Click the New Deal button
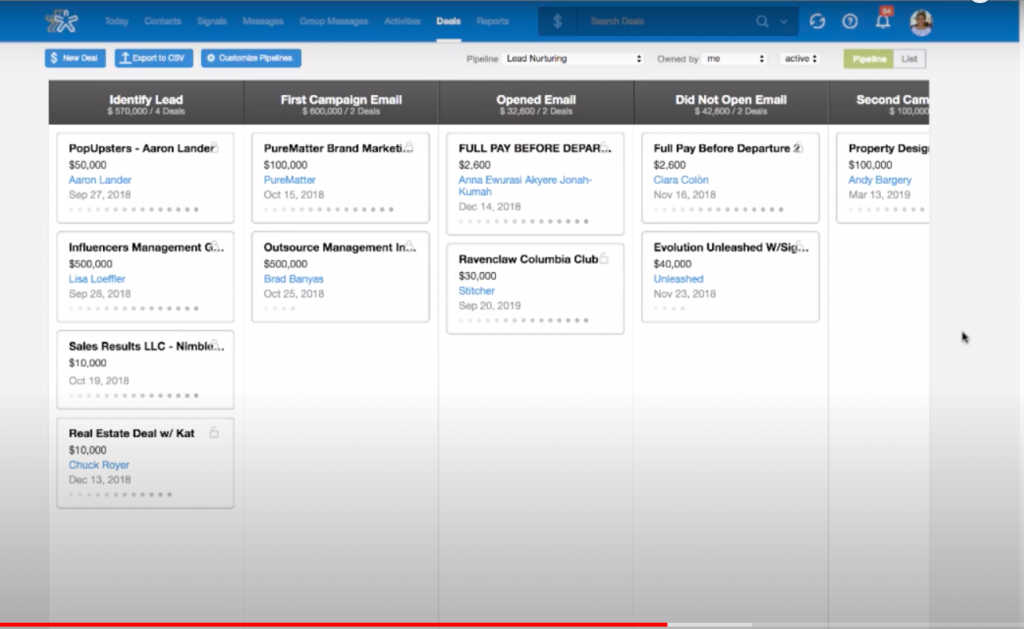This screenshot has height=629, width=1024. (75, 58)
